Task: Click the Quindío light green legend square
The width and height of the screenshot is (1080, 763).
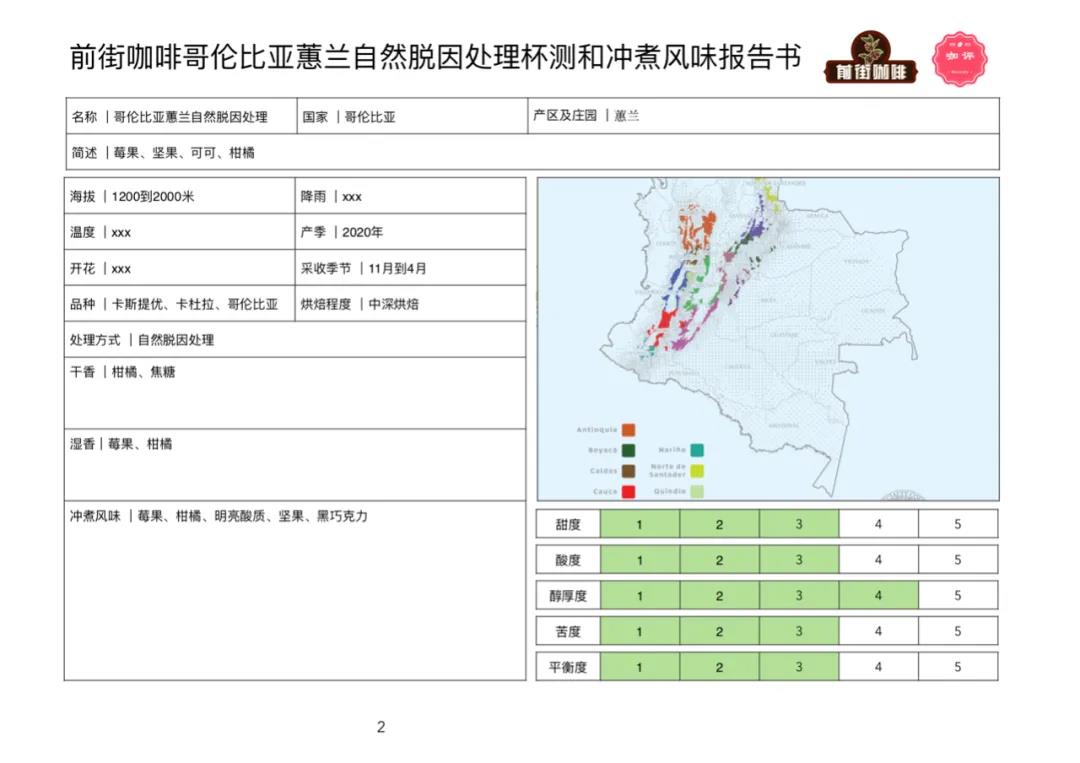Action: pyautogui.click(x=697, y=491)
